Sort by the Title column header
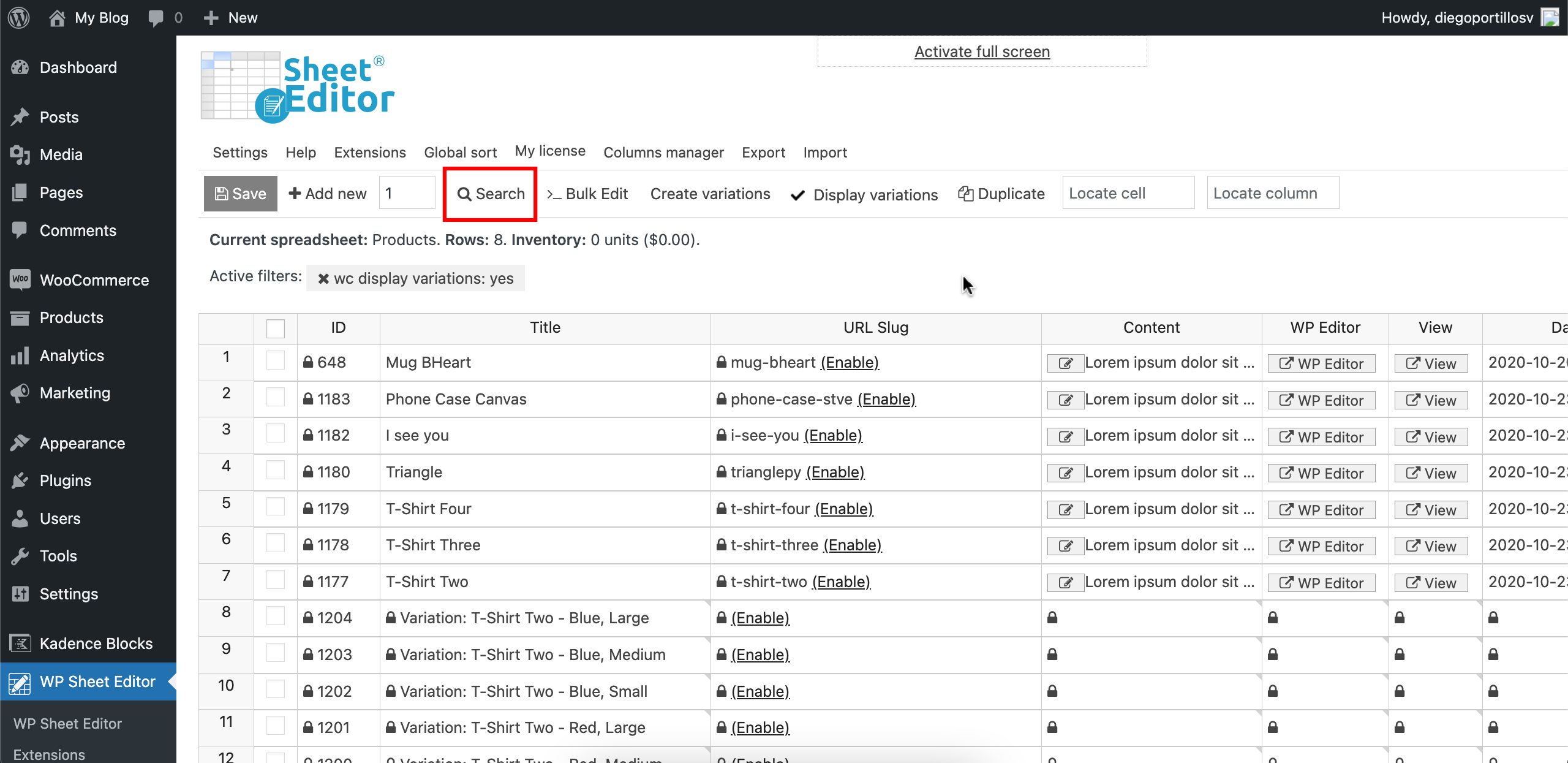 (545, 328)
